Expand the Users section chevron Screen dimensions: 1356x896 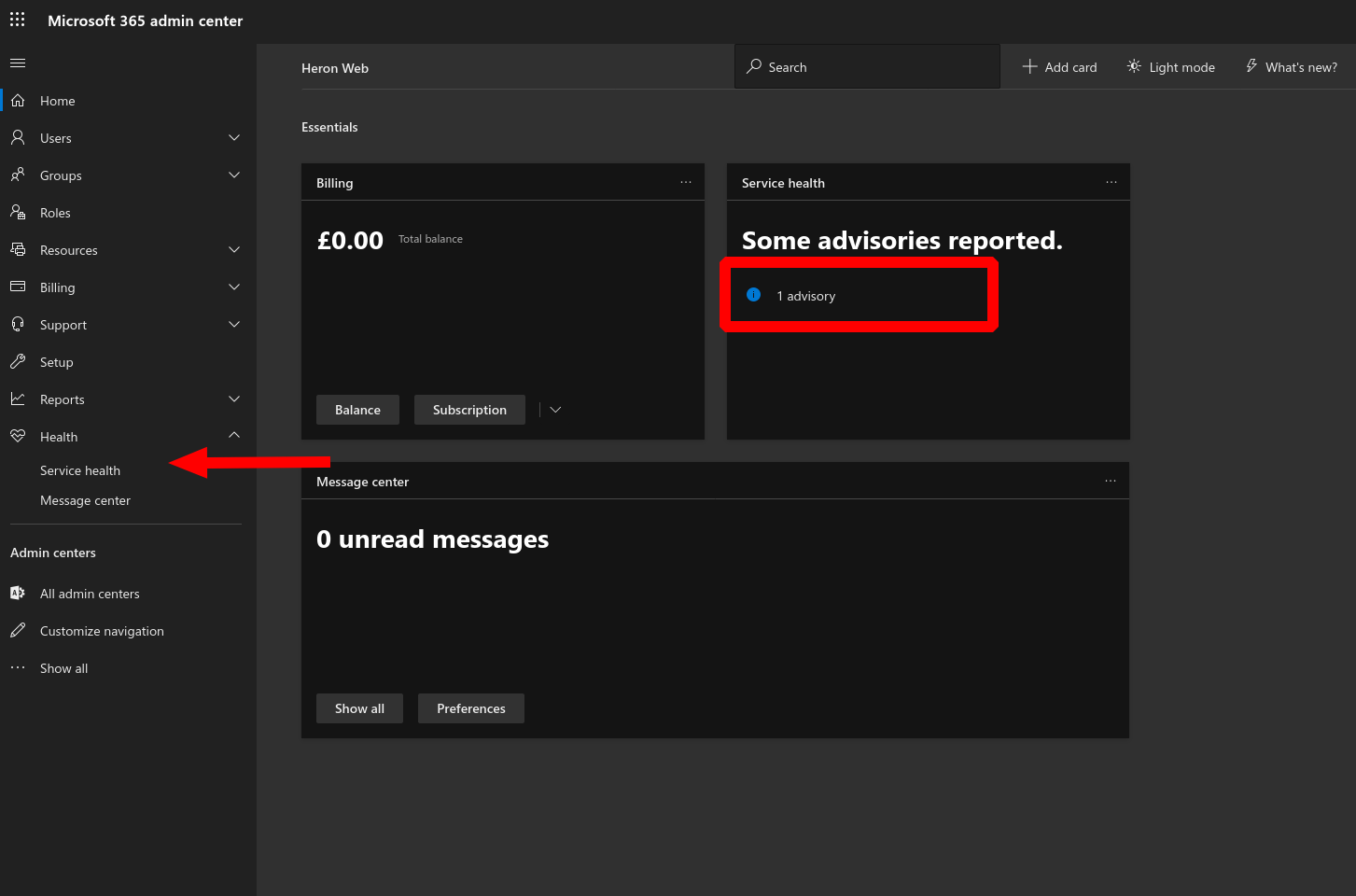[x=234, y=137]
